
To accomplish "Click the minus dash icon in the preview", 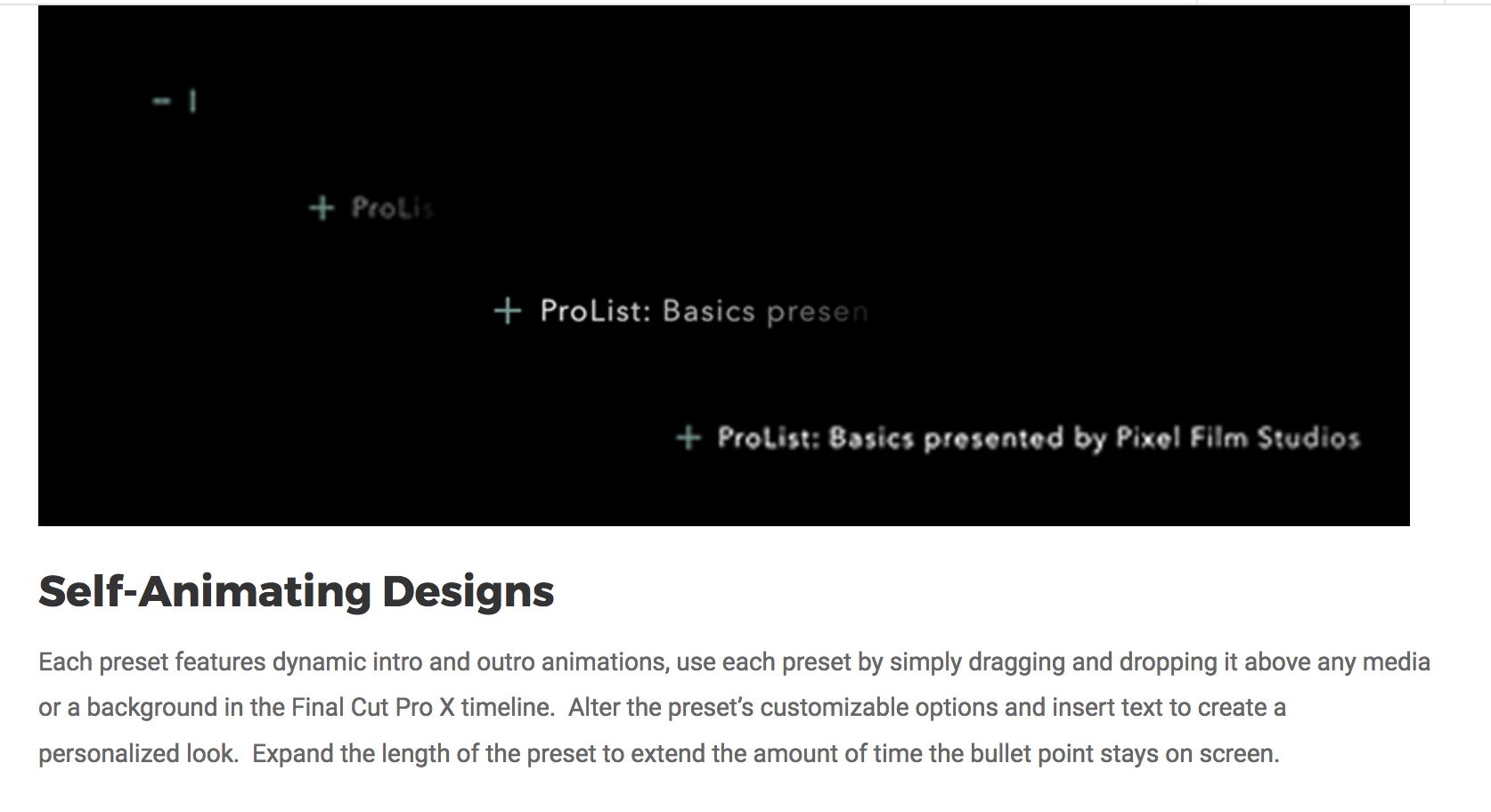I will tap(161, 101).
